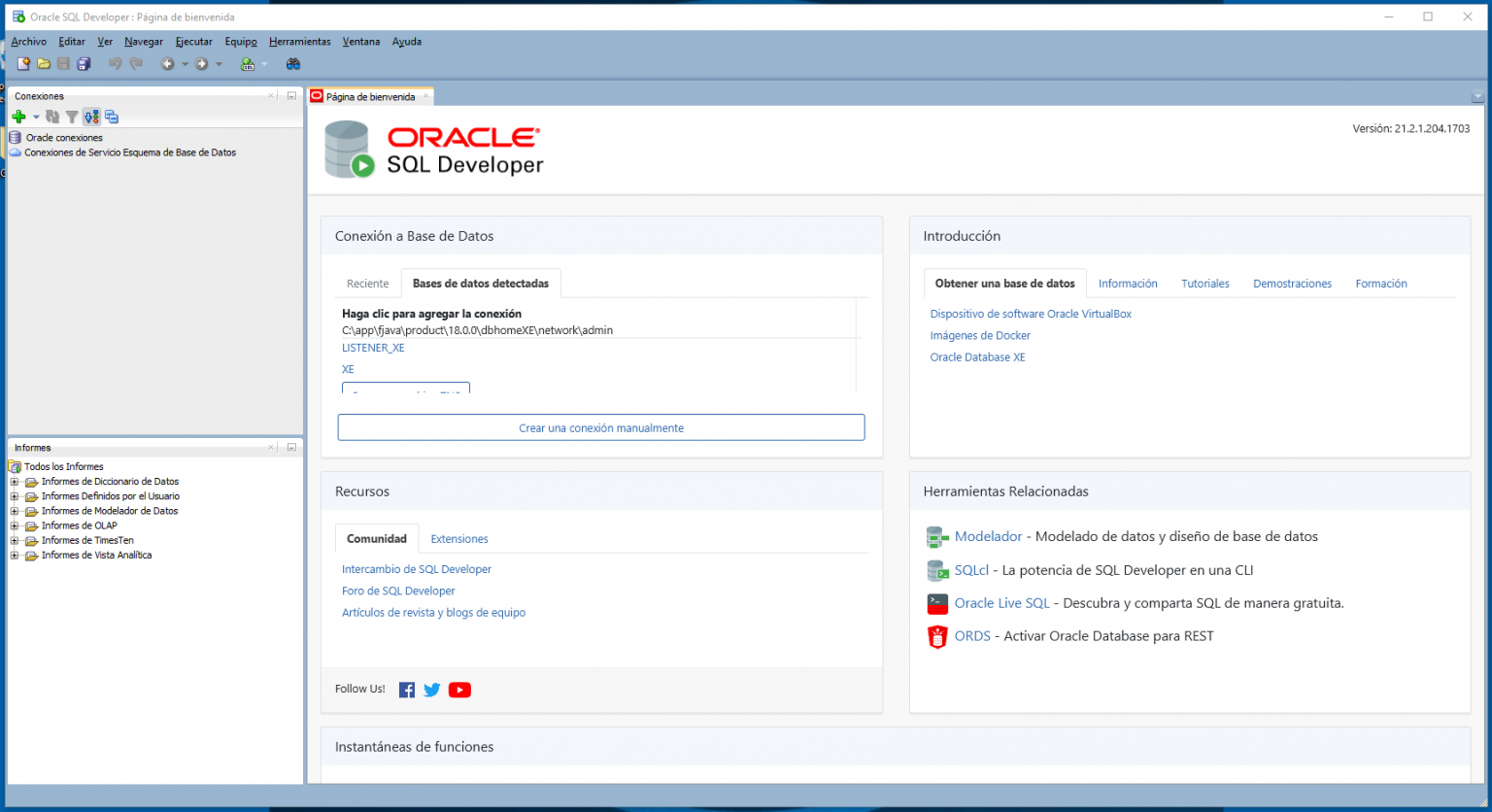Screen dimensions: 1492x812
Task: Select the Undo toolbar icon
Action: 115,63
